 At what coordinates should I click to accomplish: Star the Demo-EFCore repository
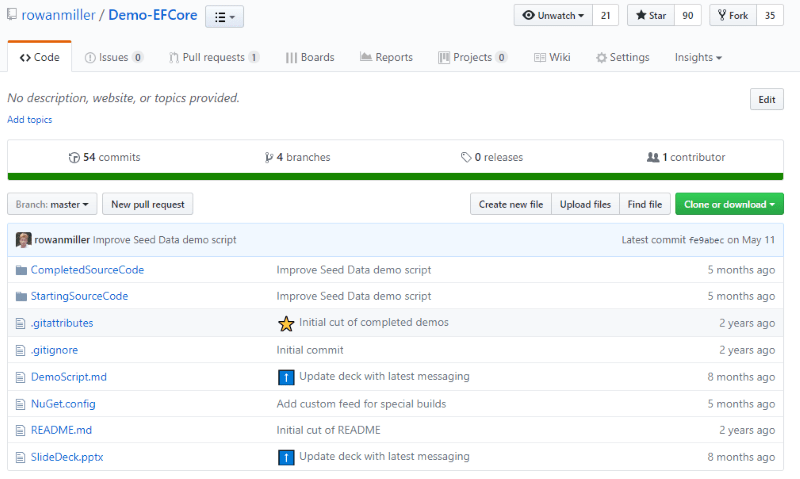coord(650,16)
